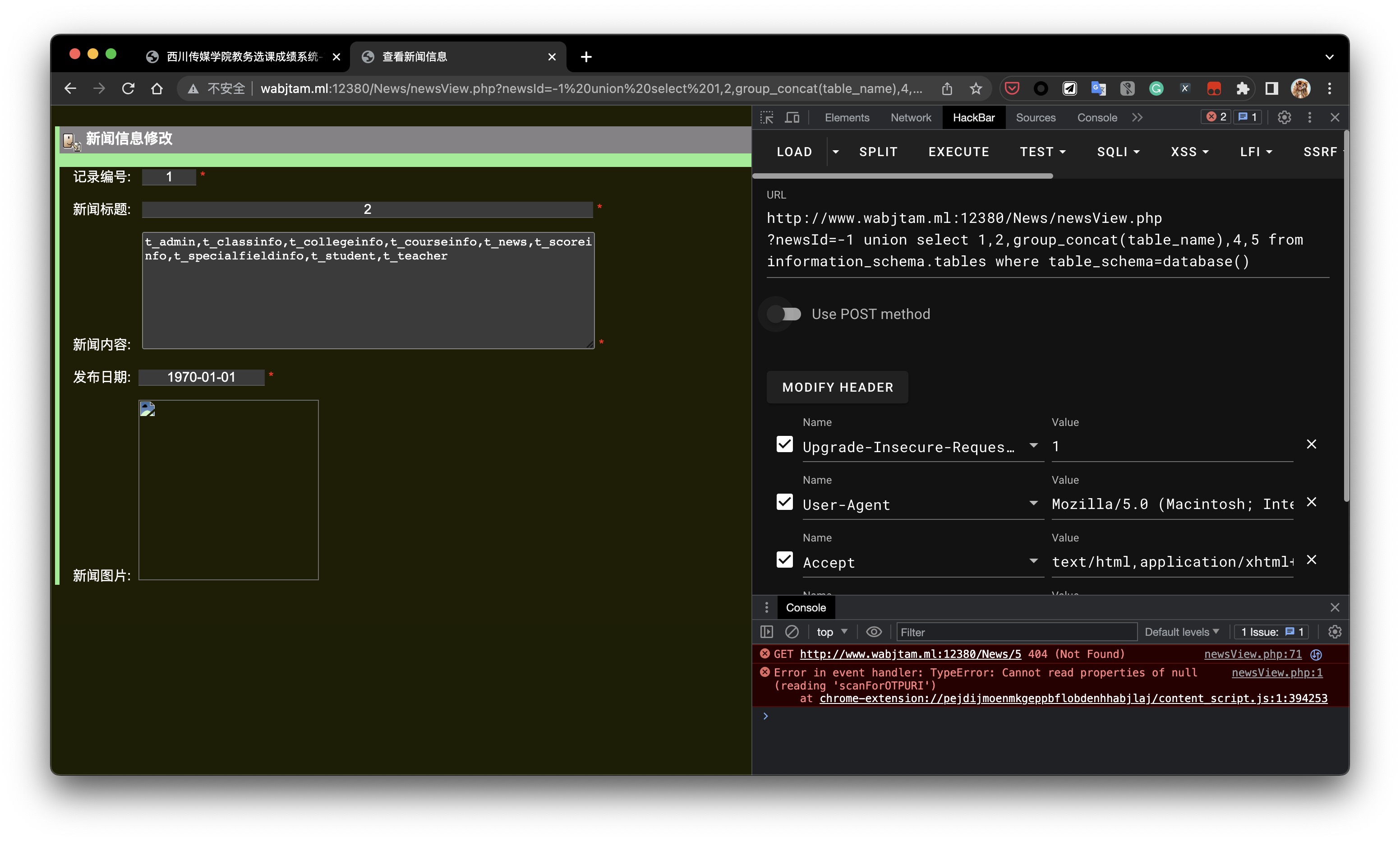Open DevTools settings gear icon

1284,117
